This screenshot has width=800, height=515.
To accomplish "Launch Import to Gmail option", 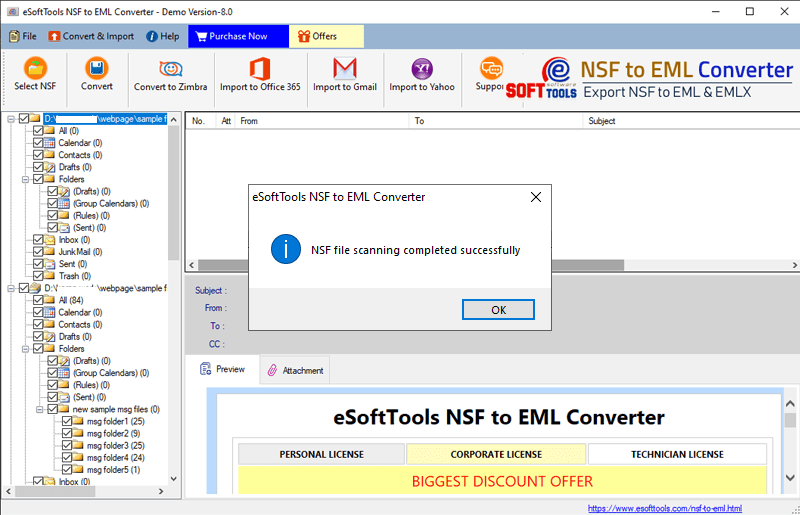I will pyautogui.click(x=345, y=69).
